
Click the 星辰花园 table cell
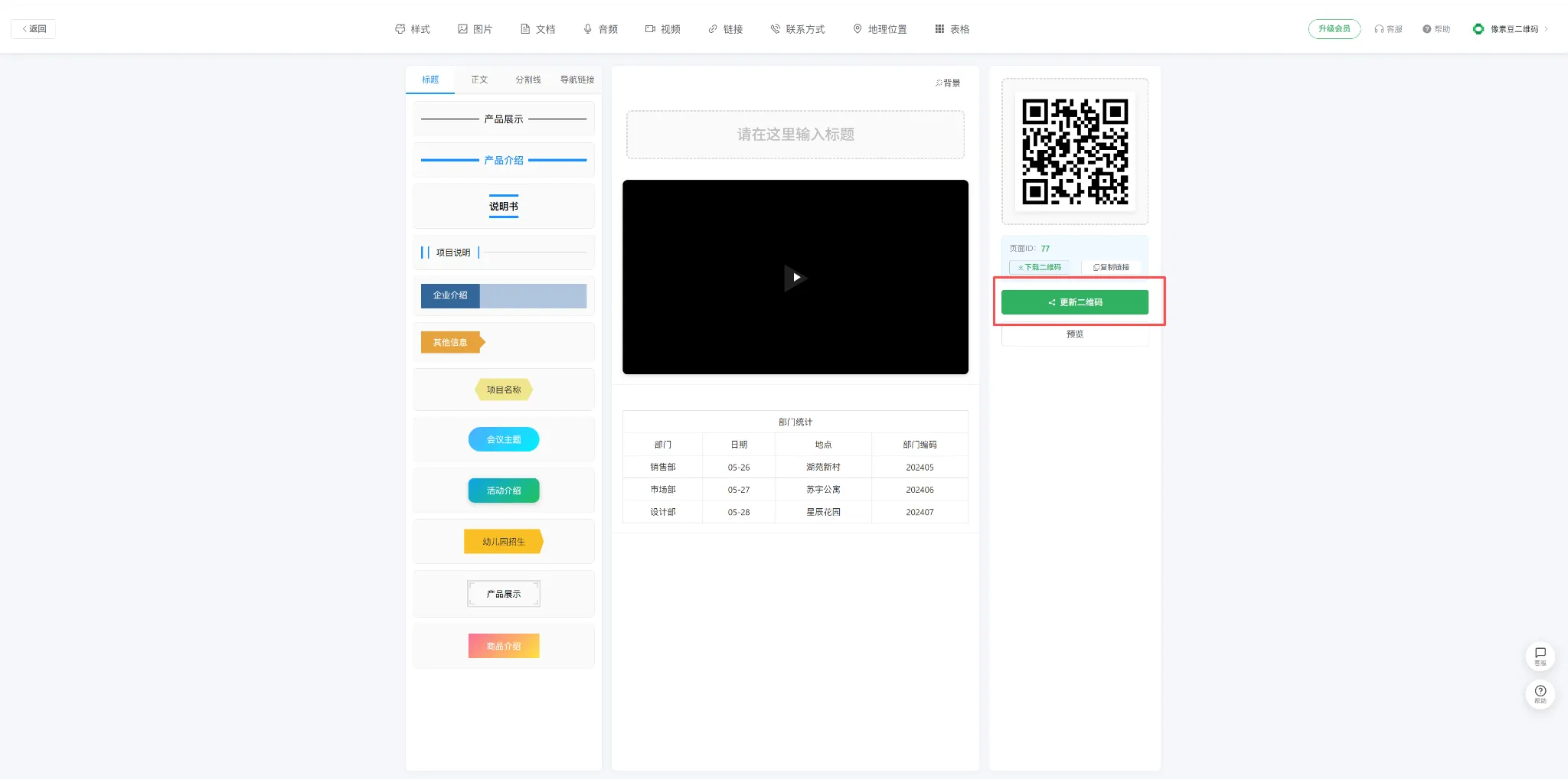823,512
